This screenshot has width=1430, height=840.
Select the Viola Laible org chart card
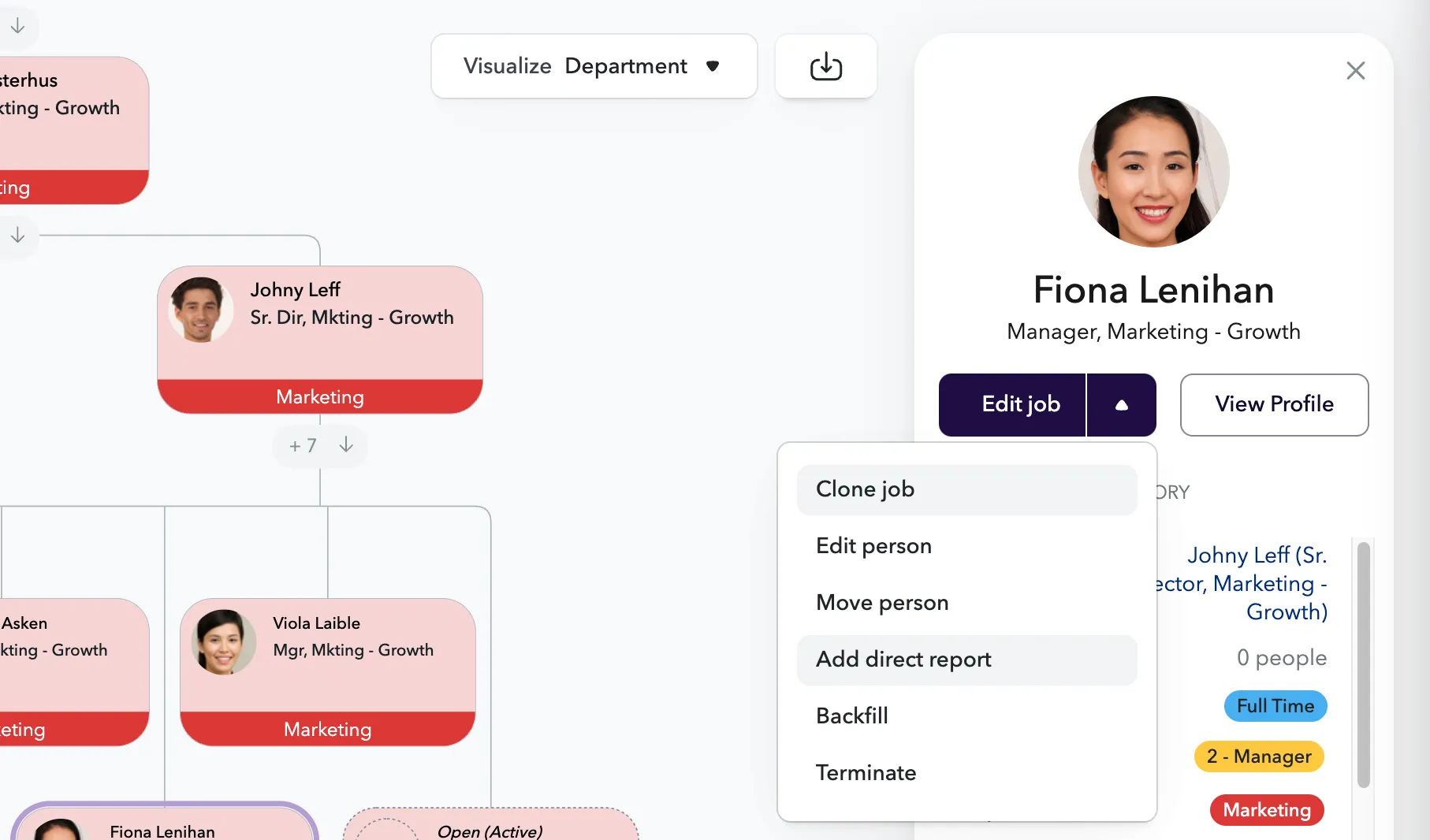point(328,672)
